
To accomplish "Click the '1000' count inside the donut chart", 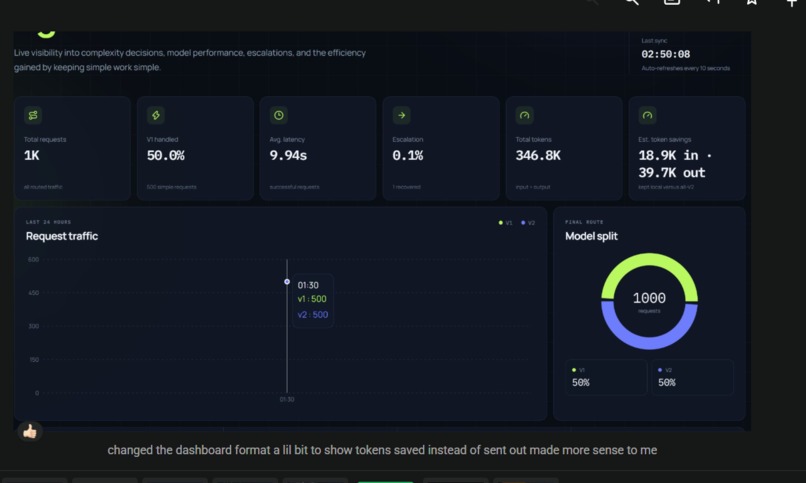I will (649, 298).
